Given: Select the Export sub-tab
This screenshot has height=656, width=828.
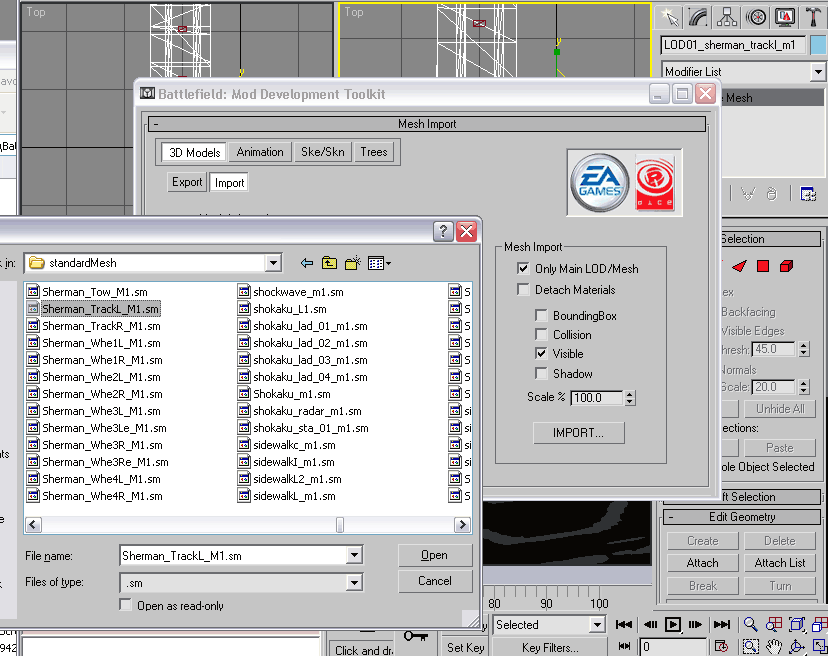Looking at the screenshot, I should click(x=187, y=182).
